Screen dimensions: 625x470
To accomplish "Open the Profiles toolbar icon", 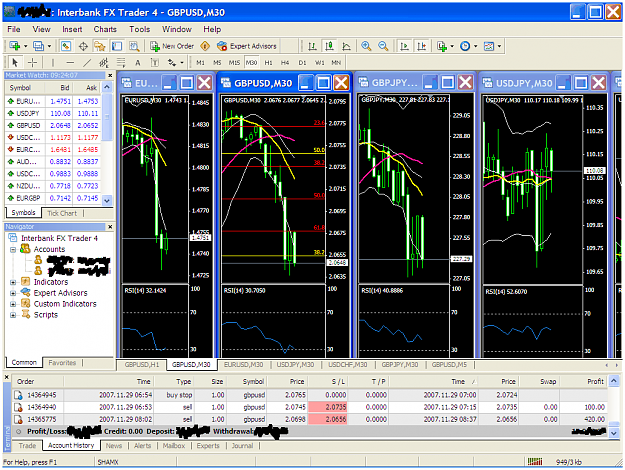I will (38, 46).
